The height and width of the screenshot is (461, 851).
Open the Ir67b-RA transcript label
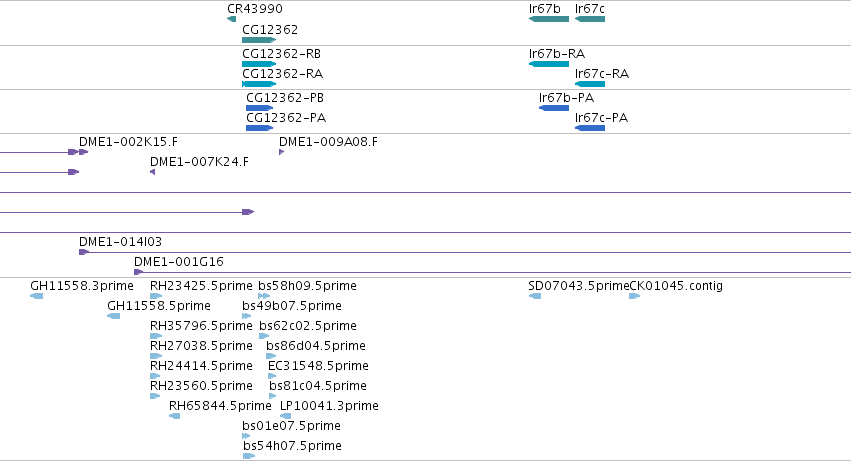click(557, 54)
